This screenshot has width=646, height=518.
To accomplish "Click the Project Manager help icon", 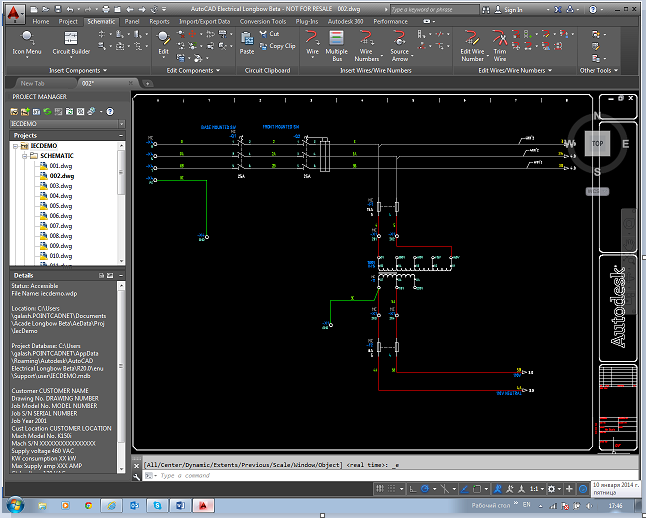I will pos(110,112).
